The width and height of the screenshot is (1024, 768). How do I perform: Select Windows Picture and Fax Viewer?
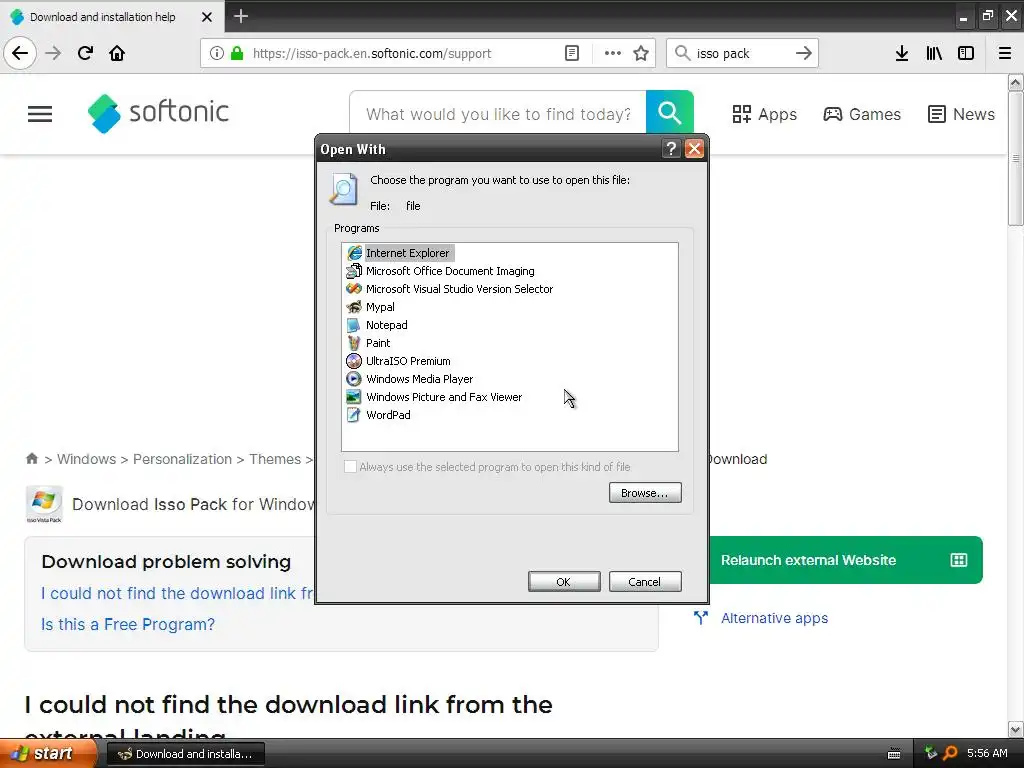[x=434, y=396]
